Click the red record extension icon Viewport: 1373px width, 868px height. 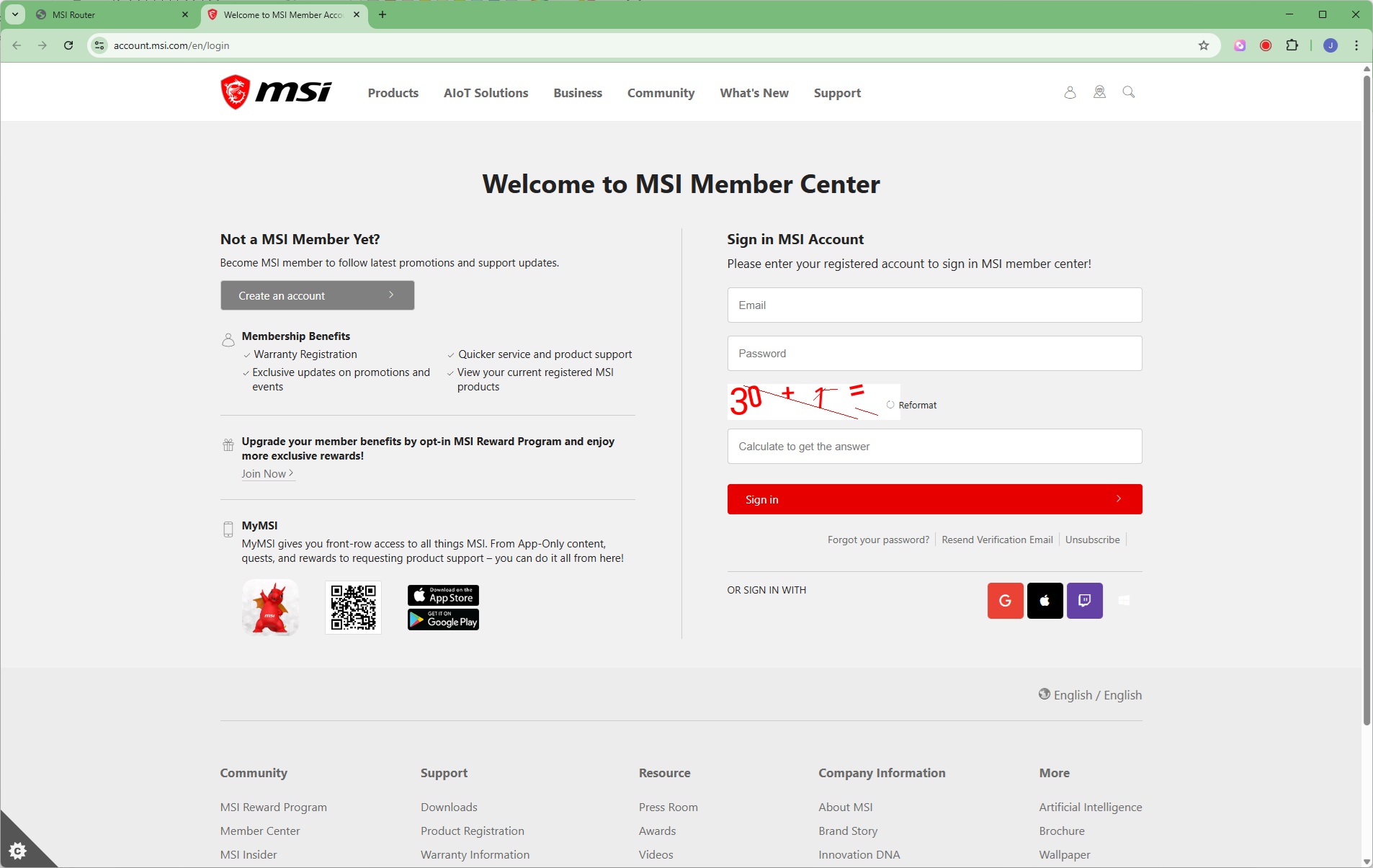(1266, 45)
